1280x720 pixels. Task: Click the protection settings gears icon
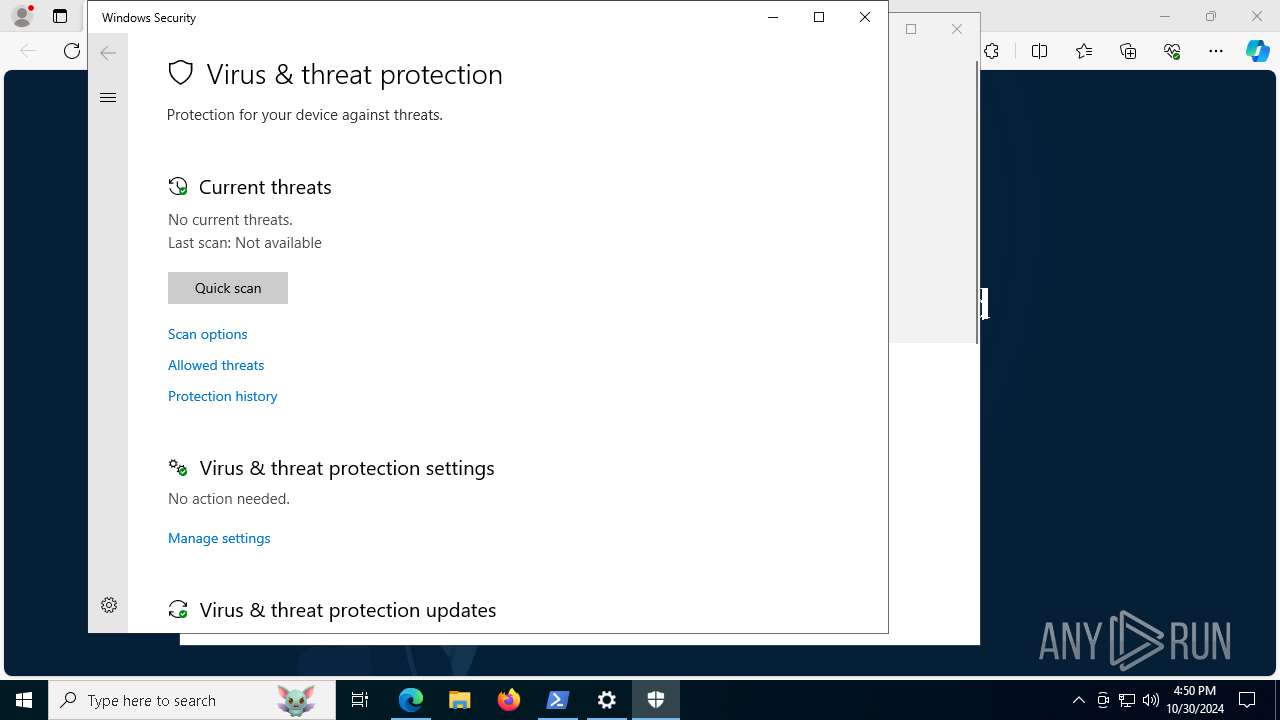[178, 467]
